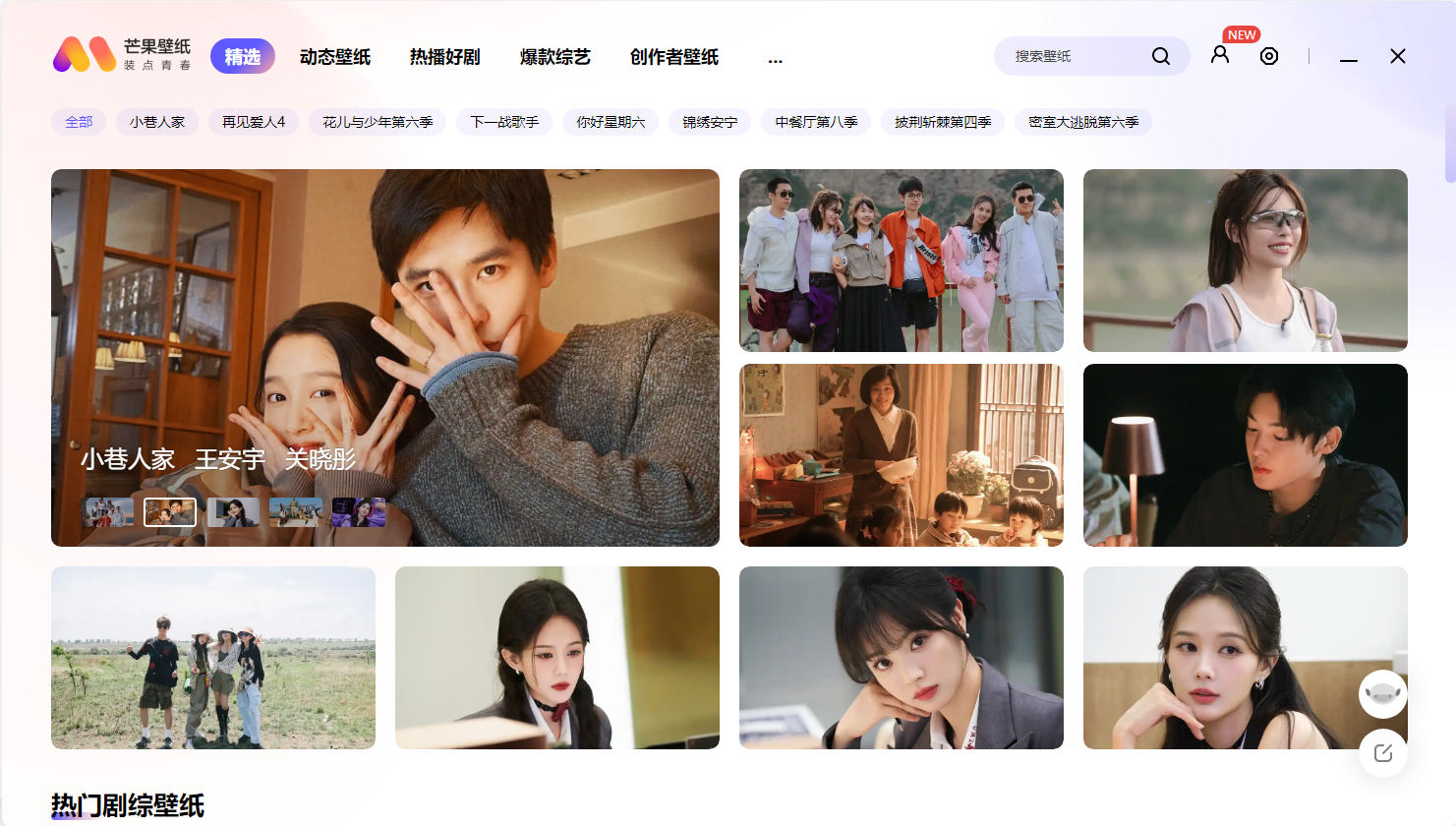
Task: Select the 爆款综艺 tab
Action: tap(555, 57)
